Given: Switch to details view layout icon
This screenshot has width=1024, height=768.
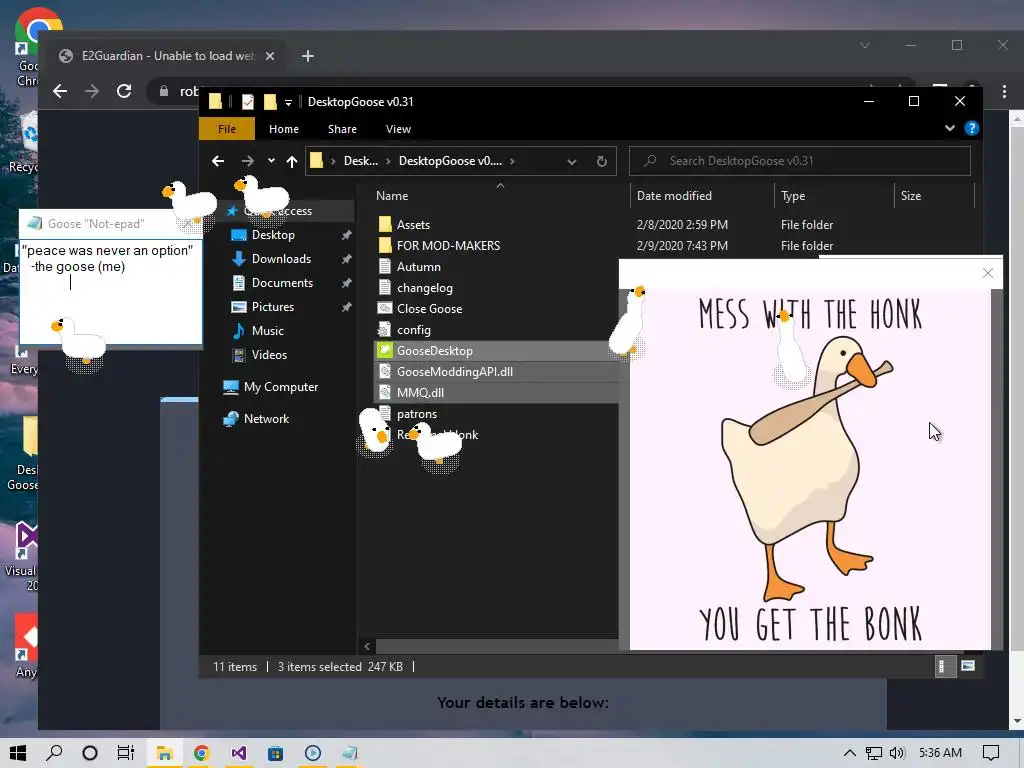Looking at the screenshot, I should 945,666.
